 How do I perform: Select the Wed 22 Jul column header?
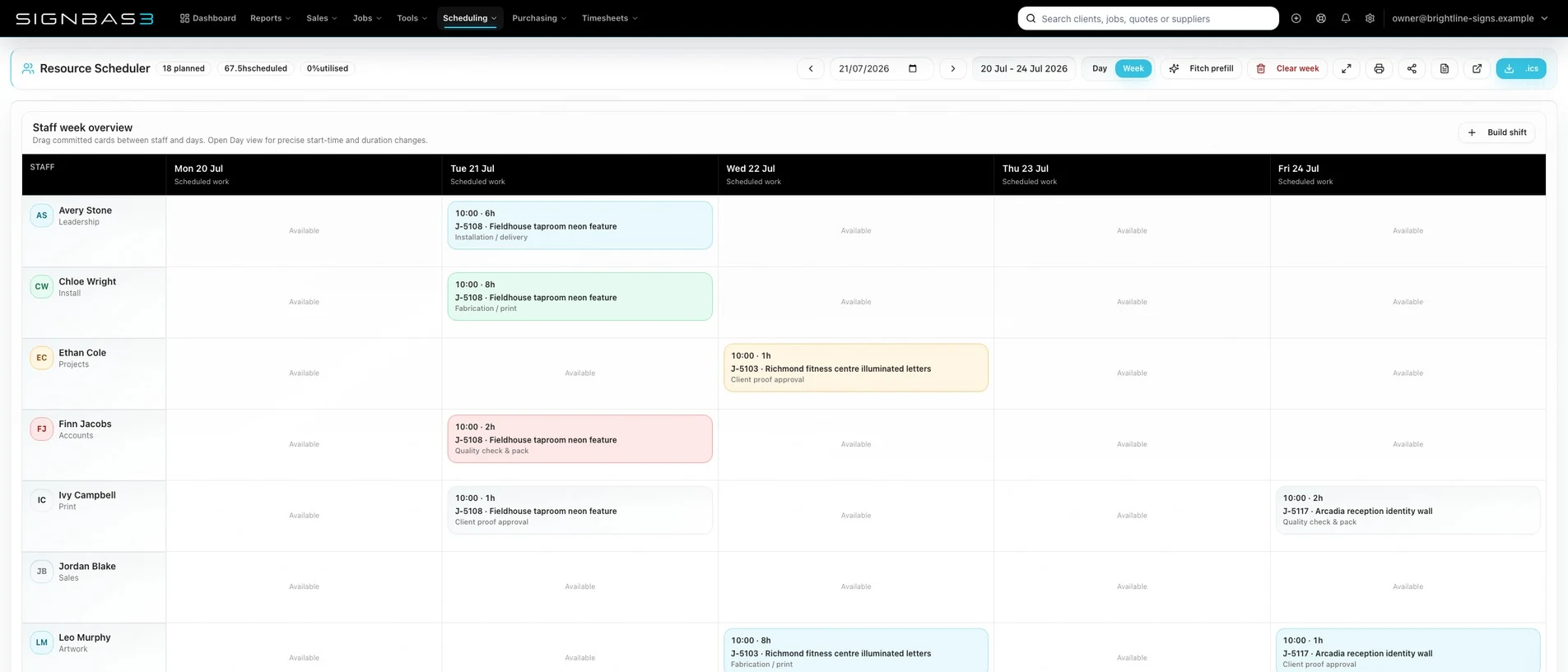[x=856, y=174]
